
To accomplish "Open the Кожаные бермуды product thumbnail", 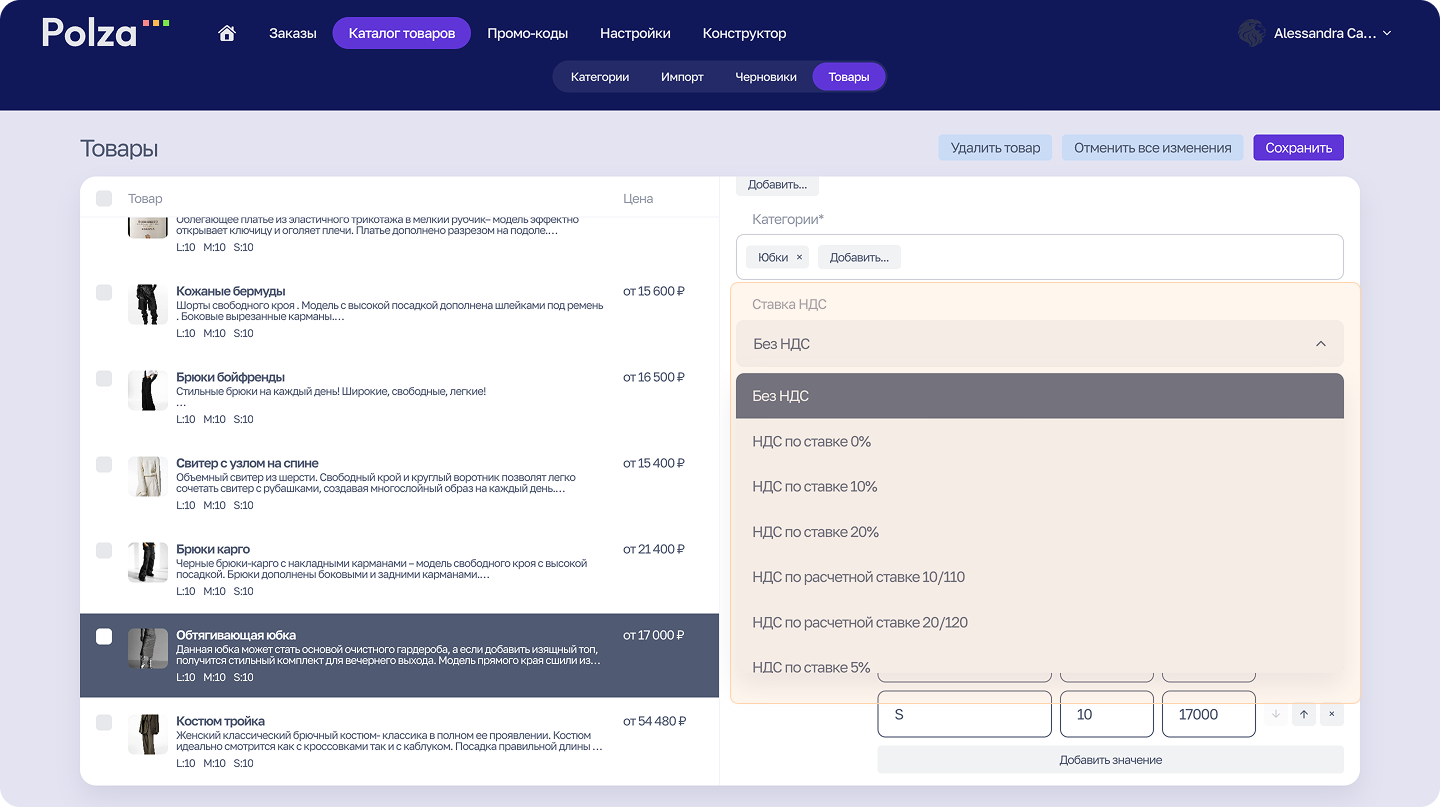I will (x=148, y=304).
